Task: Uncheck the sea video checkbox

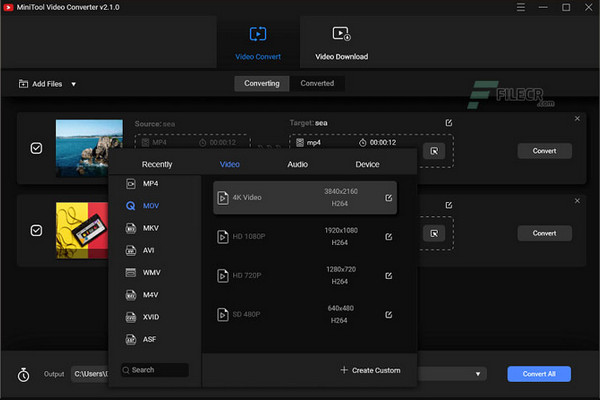Action: point(36,148)
